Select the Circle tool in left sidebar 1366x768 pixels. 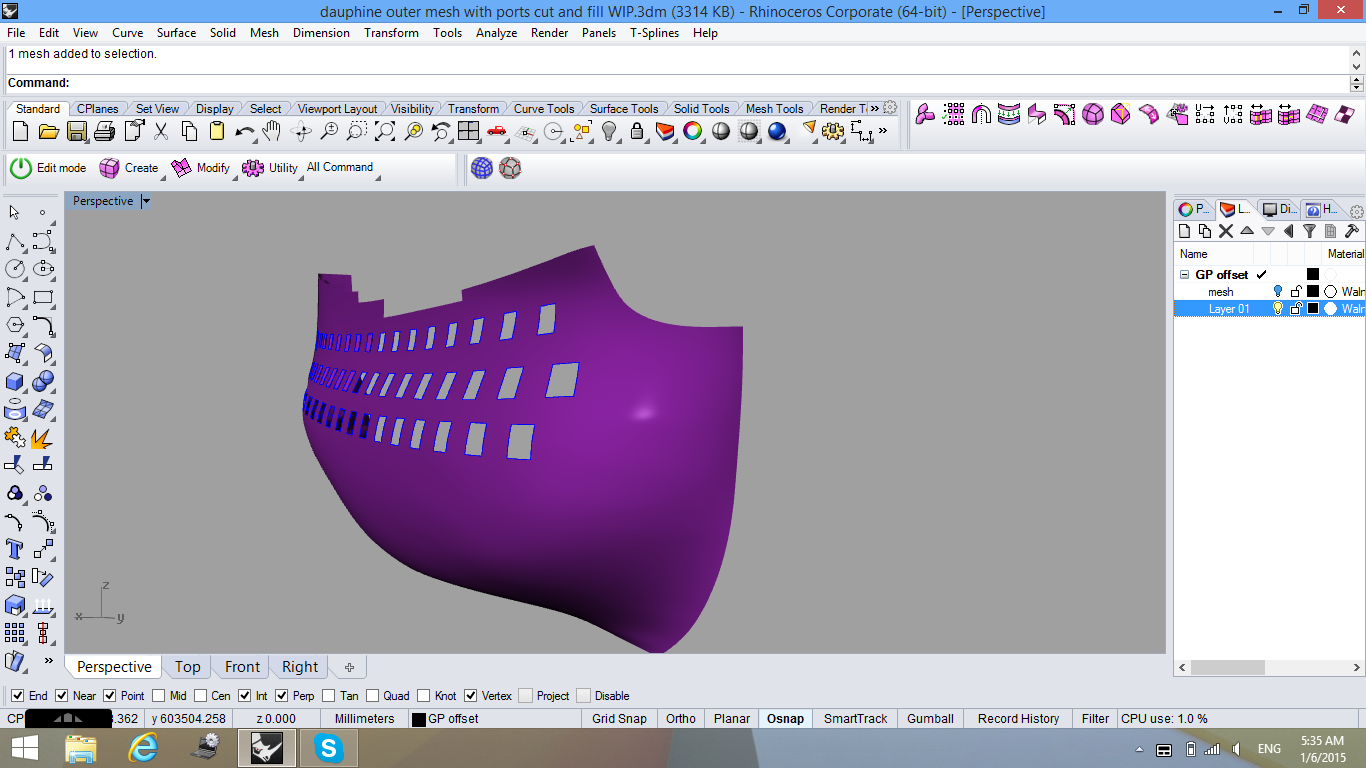[15, 269]
